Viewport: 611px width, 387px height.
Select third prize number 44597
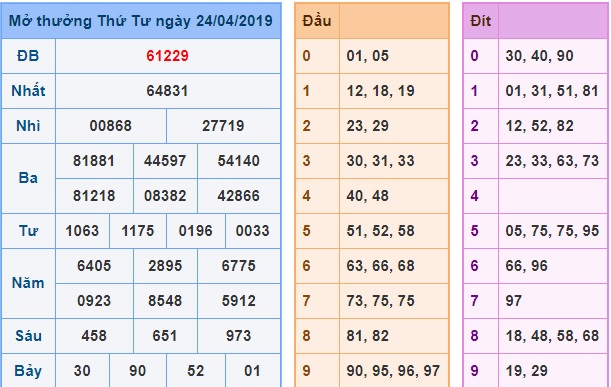[x=165, y=161]
